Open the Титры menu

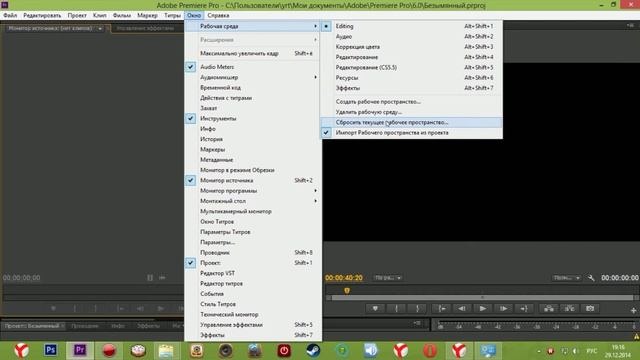(x=172, y=16)
